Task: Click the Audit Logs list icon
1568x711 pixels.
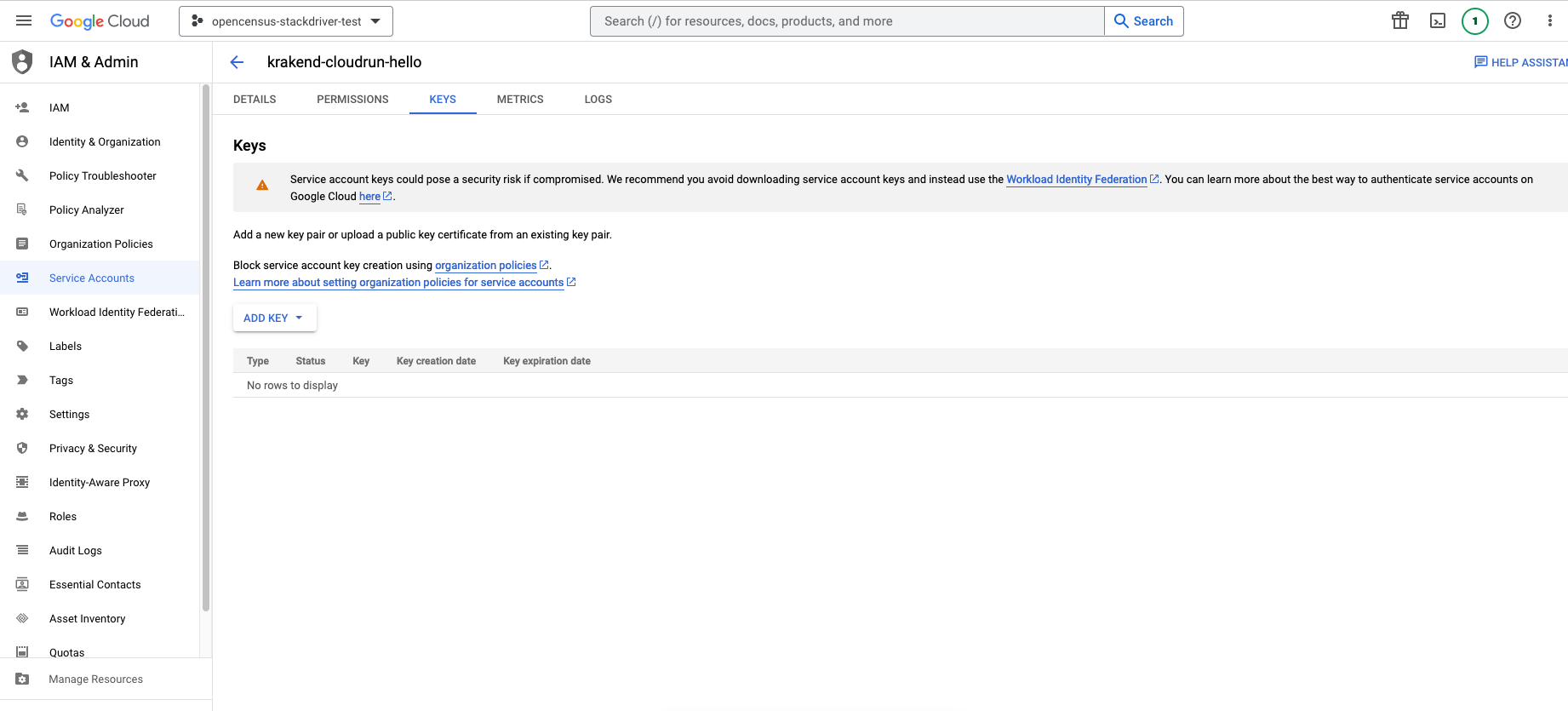Action: coord(22,550)
